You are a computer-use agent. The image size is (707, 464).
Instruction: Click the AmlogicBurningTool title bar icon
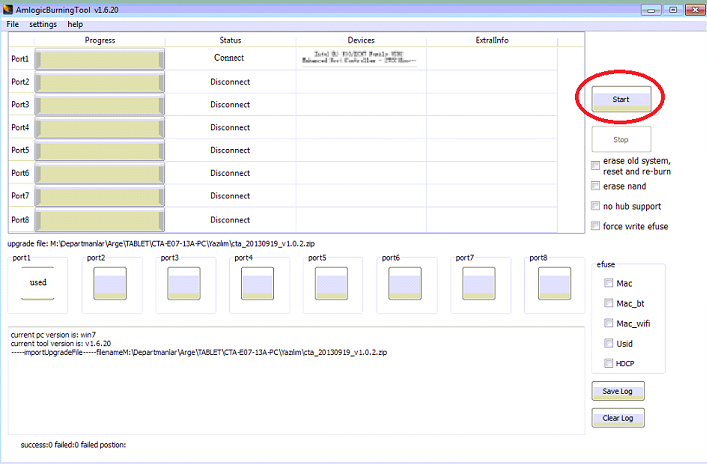click(x=8, y=9)
